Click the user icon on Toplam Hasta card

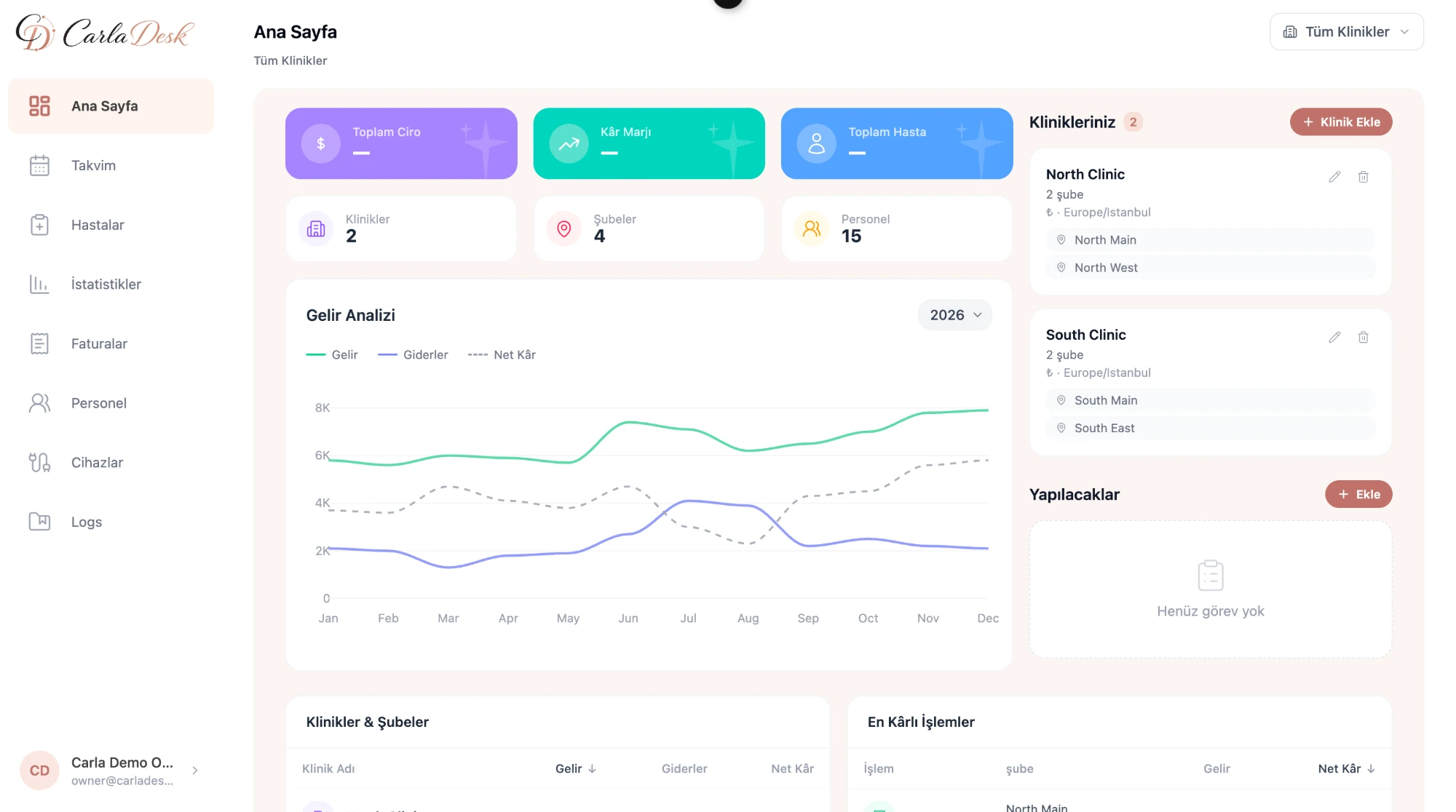(x=817, y=144)
